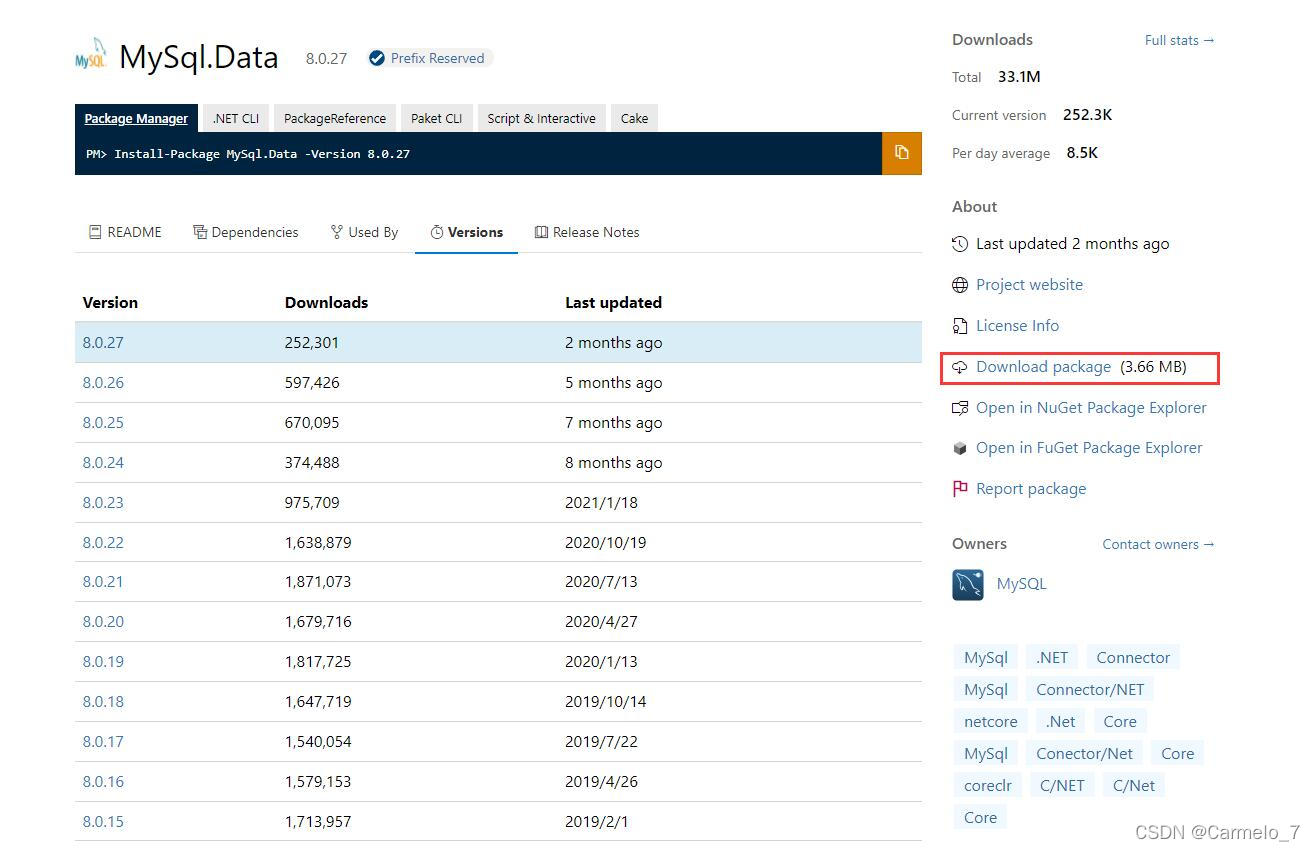Copy the Install-Package command with the orange icon
The height and width of the screenshot is (851, 1315).
[x=901, y=153]
